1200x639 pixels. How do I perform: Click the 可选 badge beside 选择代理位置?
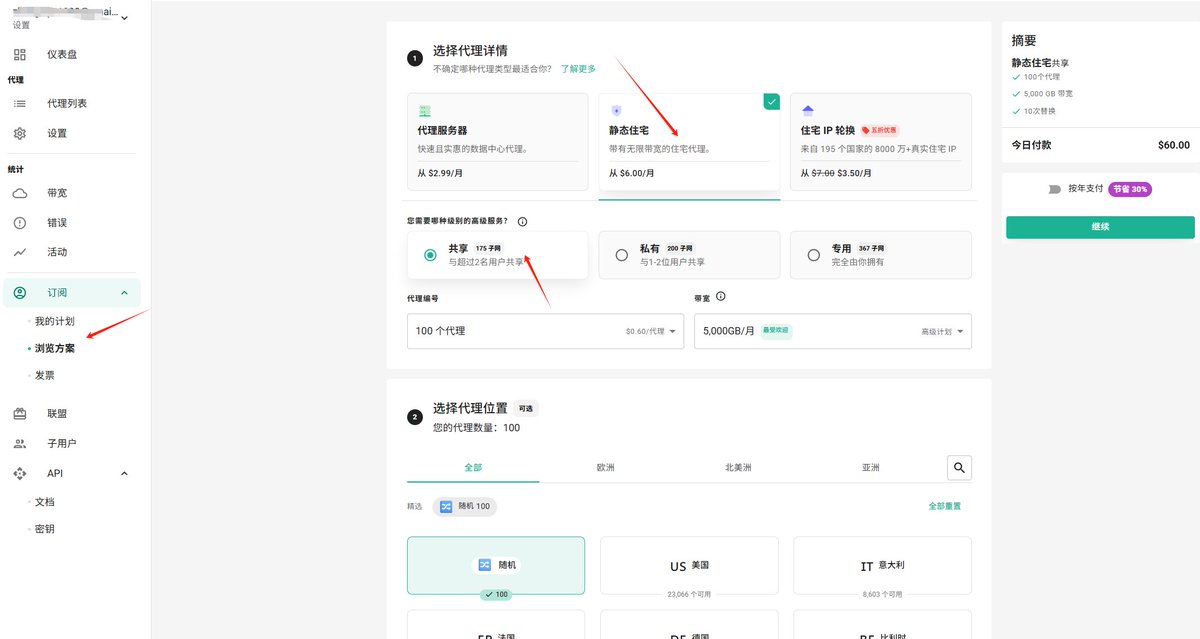pos(526,408)
